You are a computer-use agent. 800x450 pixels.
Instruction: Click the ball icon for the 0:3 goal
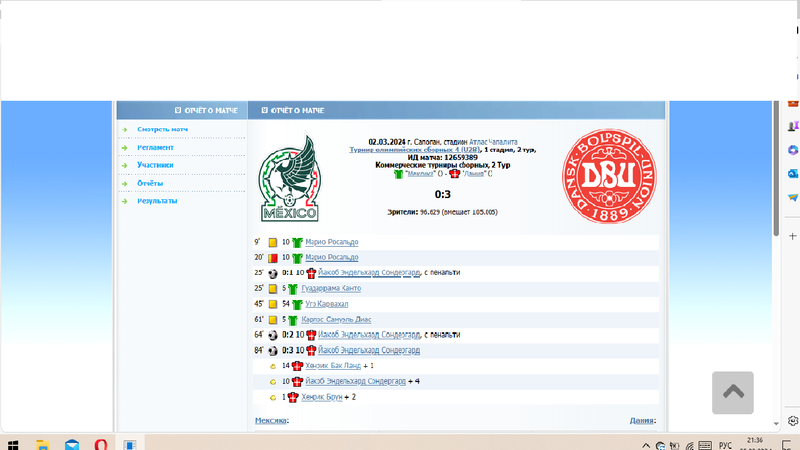(273, 351)
